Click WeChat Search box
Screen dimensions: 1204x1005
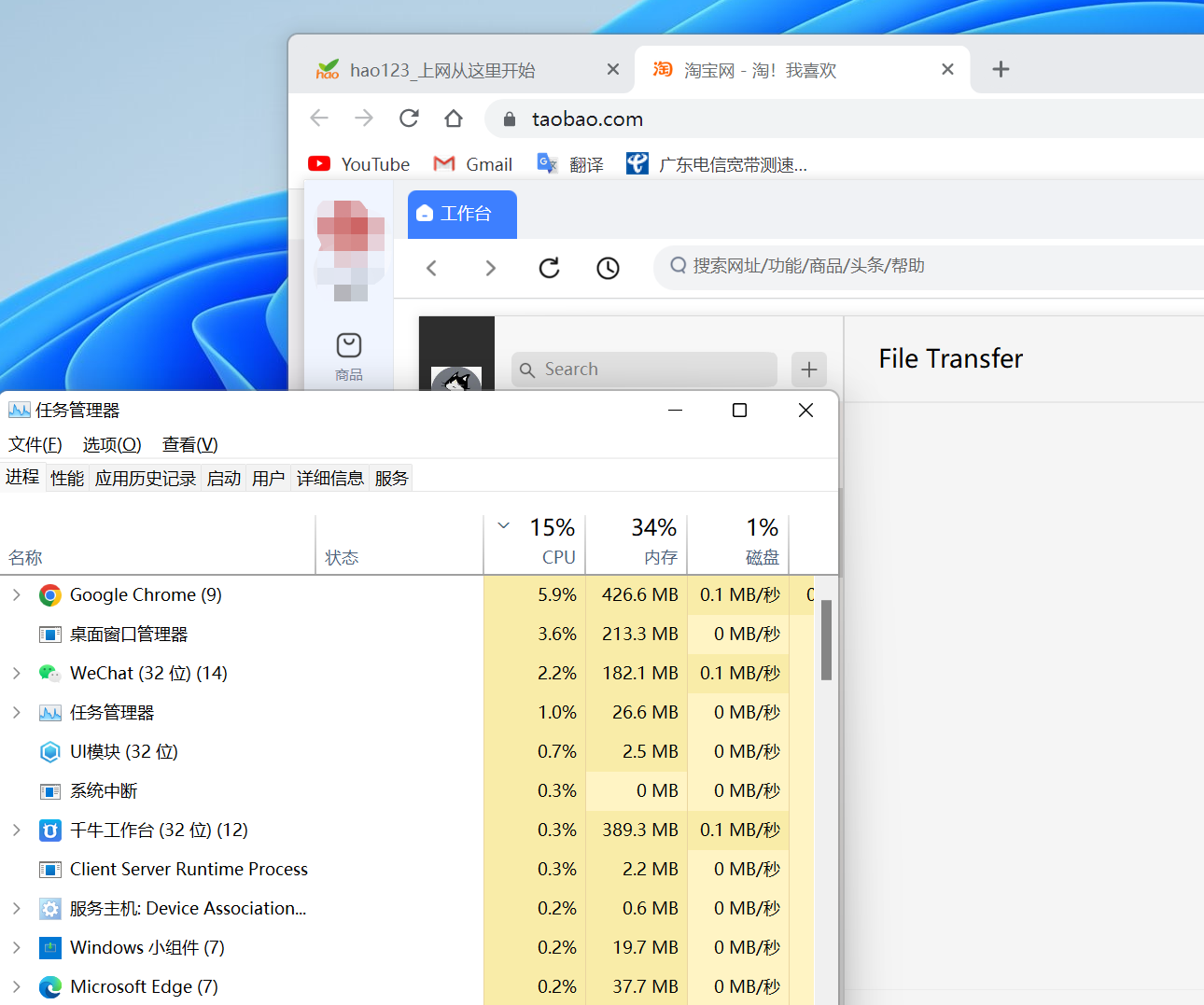pos(644,370)
